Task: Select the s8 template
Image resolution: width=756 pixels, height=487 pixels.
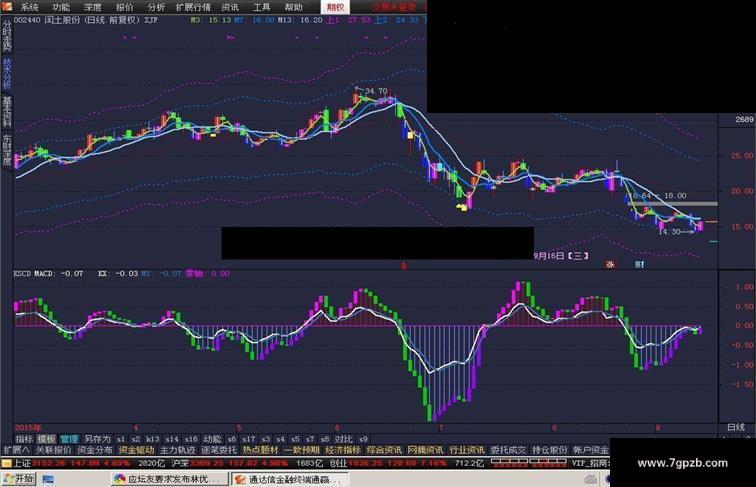Action: (325, 439)
